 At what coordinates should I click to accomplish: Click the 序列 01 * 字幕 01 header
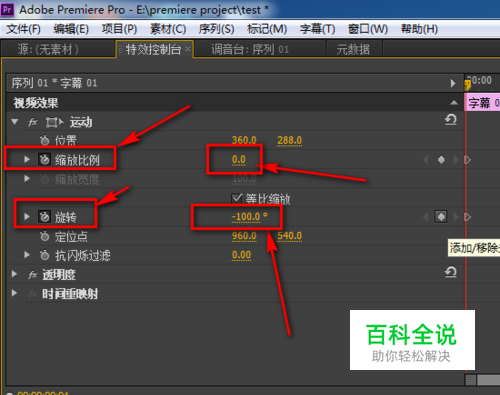click(x=54, y=83)
